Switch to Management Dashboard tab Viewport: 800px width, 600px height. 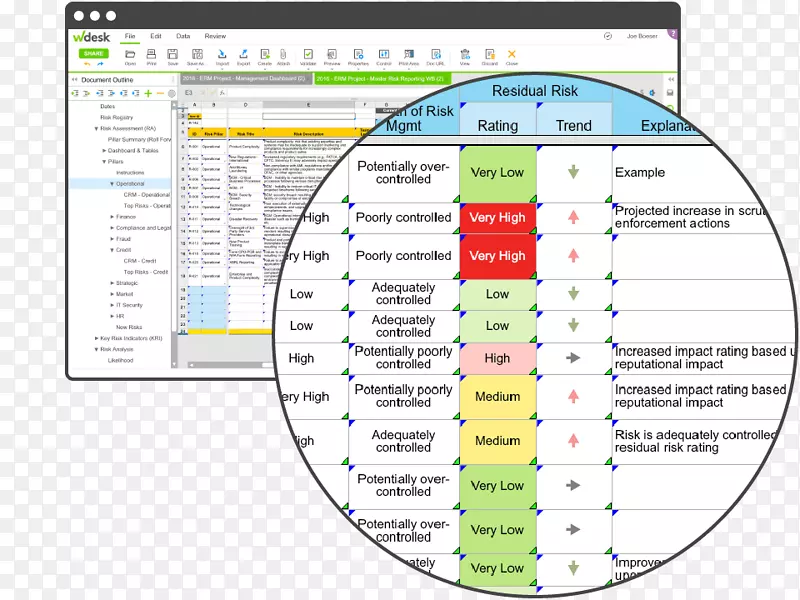tap(243, 78)
